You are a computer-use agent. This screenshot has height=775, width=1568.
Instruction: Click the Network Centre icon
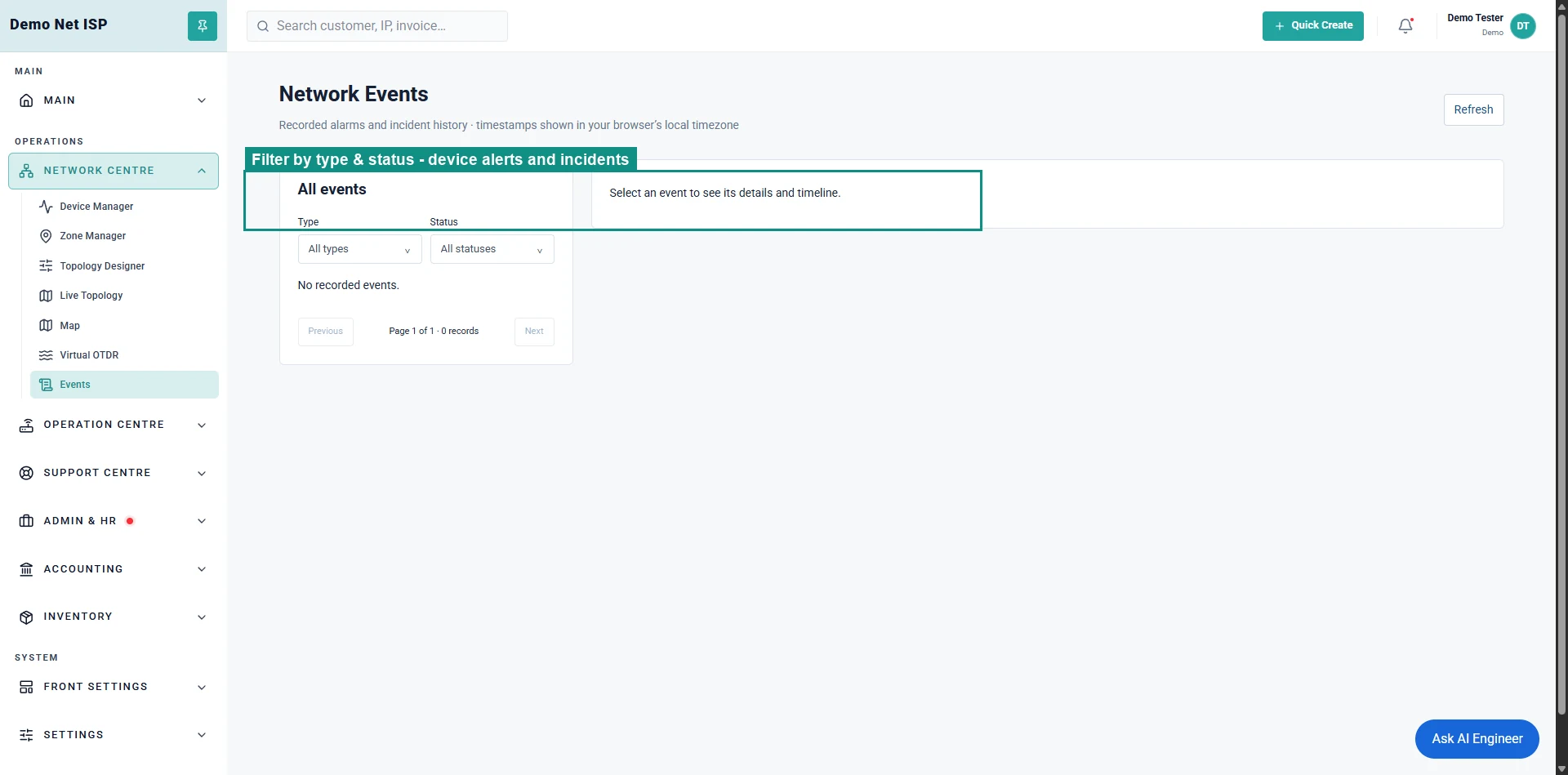[x=26, y=171]
